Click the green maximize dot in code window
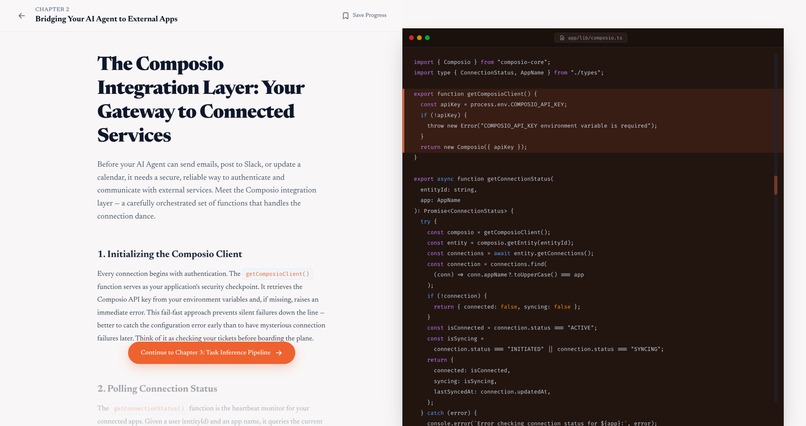Image resolution: width=806 pixels, height=426 pixels. click(x=427, y=38)
